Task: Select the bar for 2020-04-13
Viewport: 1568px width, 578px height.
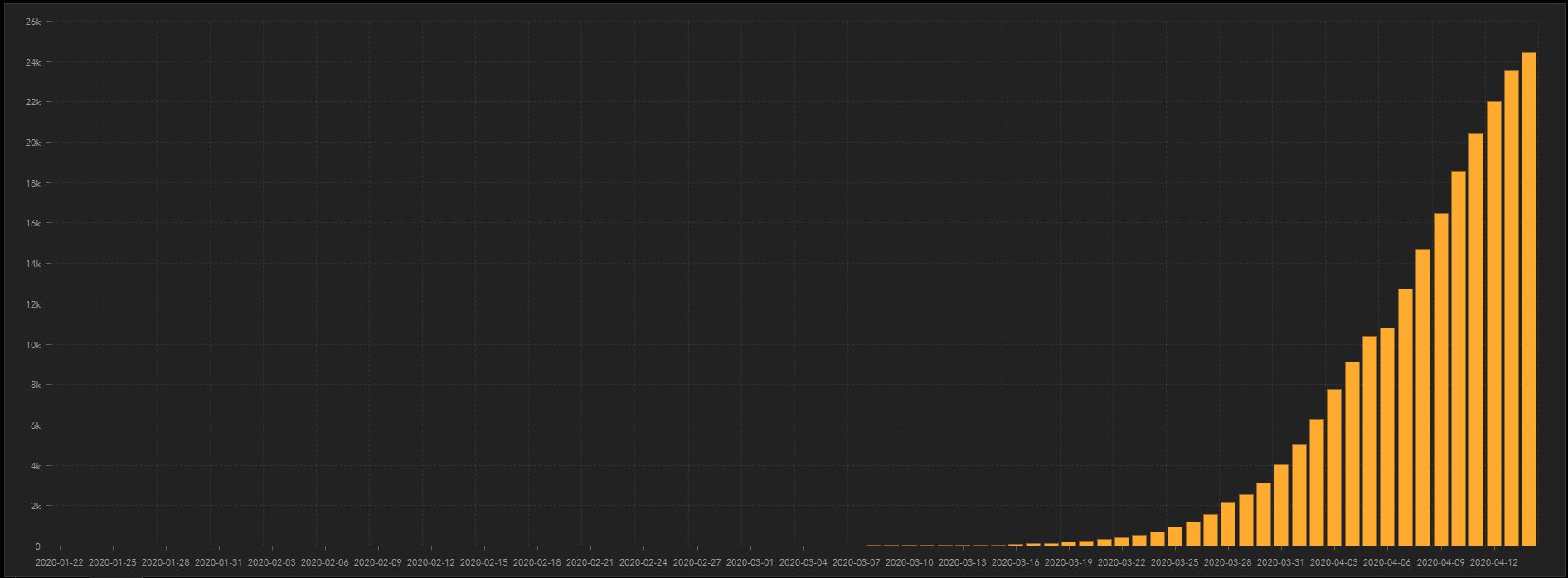Action: coord(1511,308)
